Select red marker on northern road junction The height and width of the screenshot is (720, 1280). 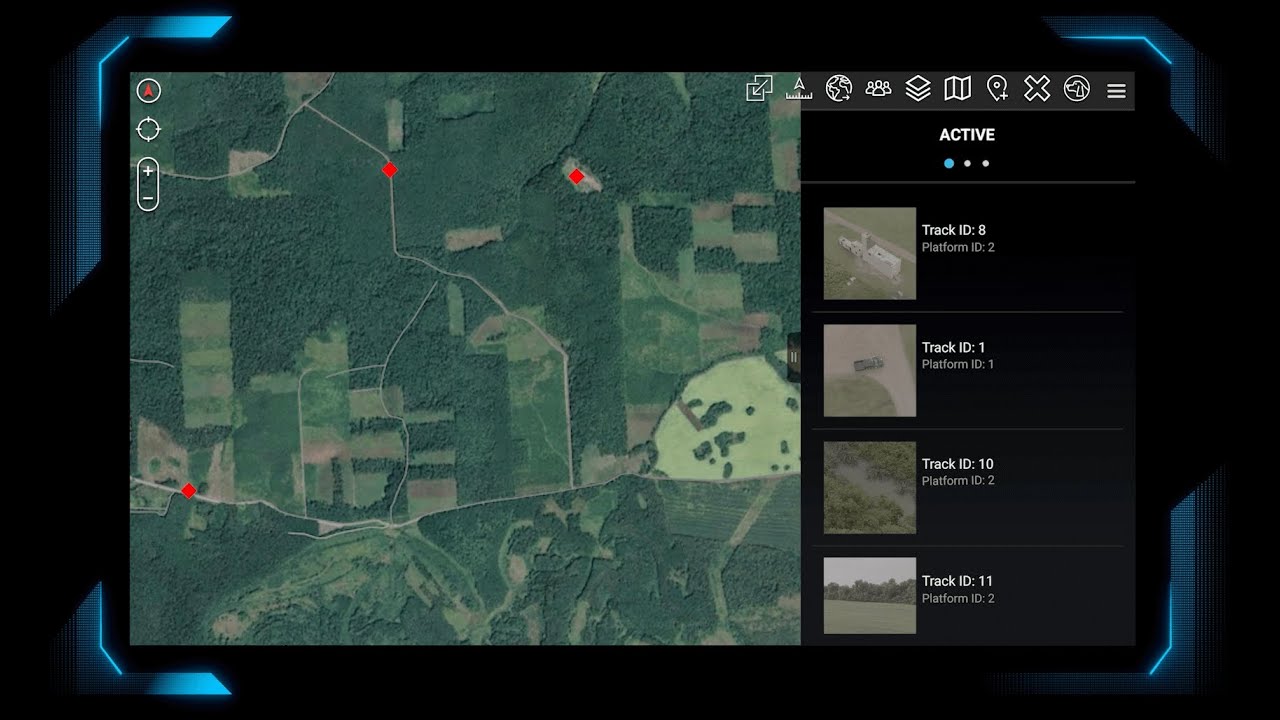click(390, 170)
